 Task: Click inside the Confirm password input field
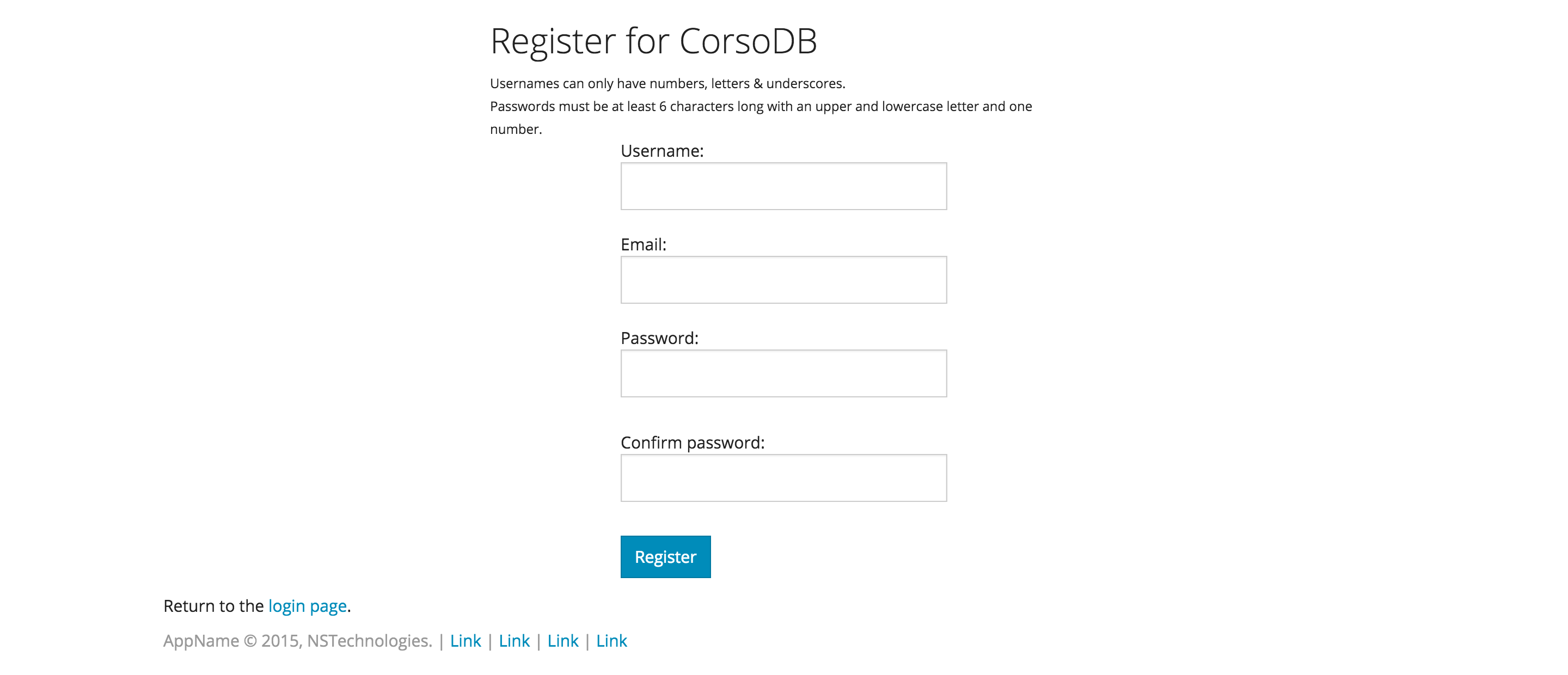pos(783,478)
